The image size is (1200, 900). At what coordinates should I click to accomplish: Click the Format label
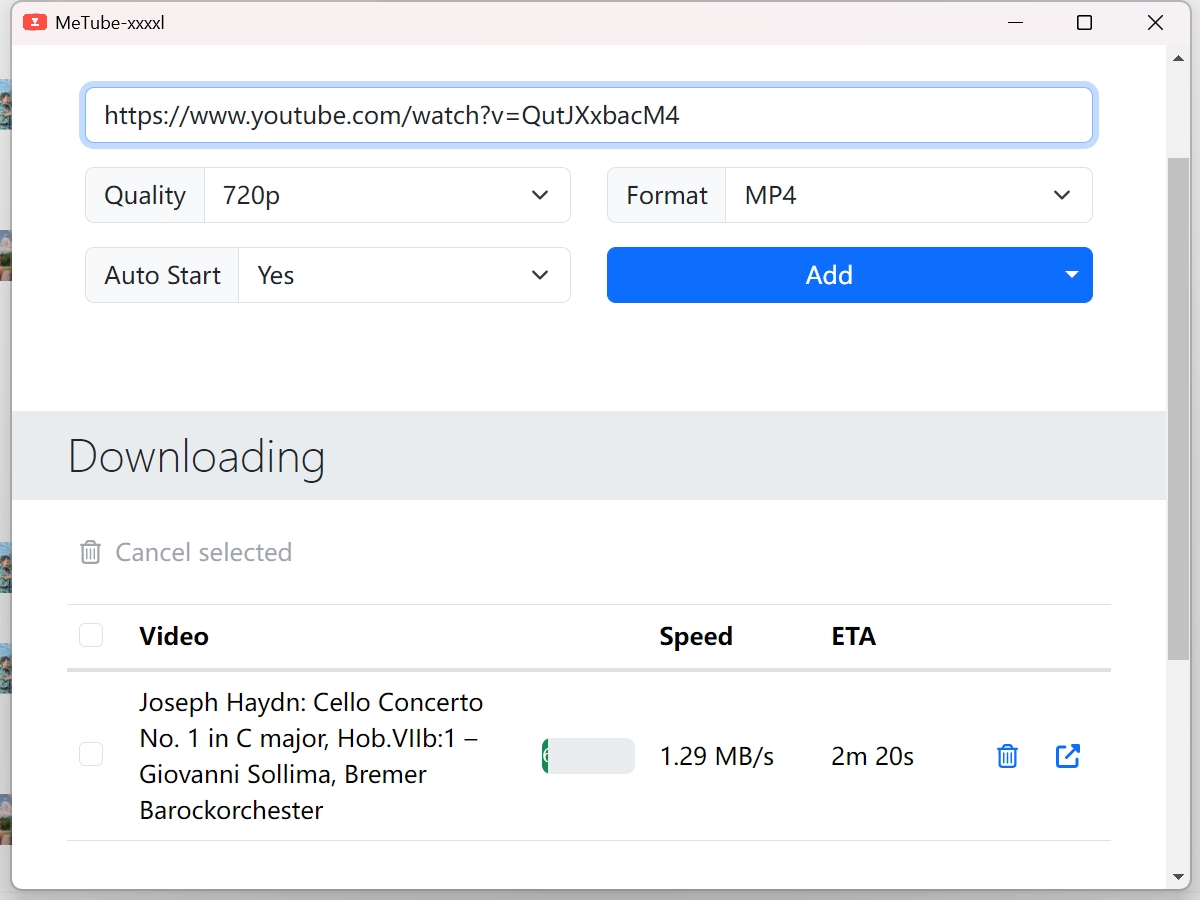667,195
